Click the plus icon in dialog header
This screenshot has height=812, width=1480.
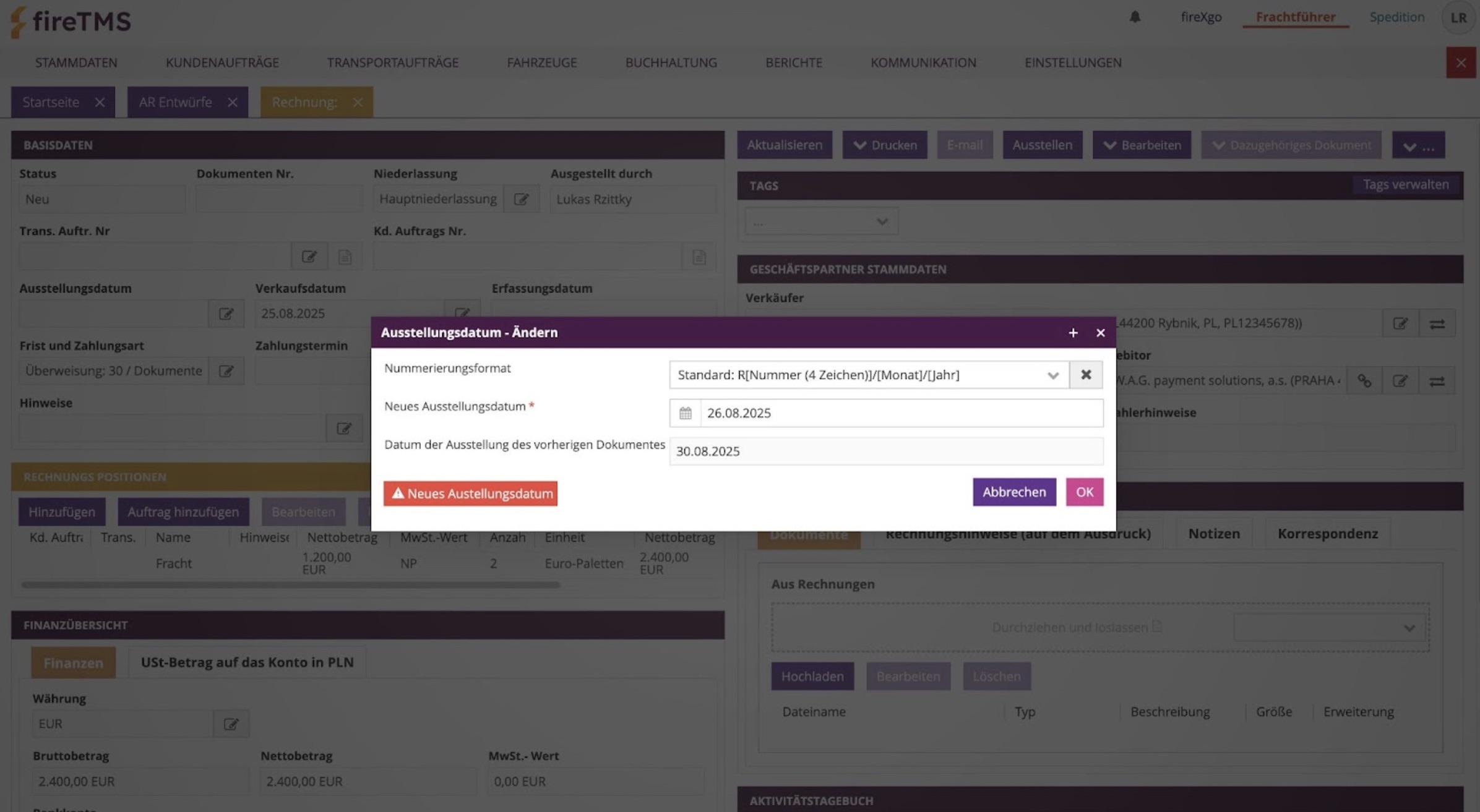(1073, 333)
